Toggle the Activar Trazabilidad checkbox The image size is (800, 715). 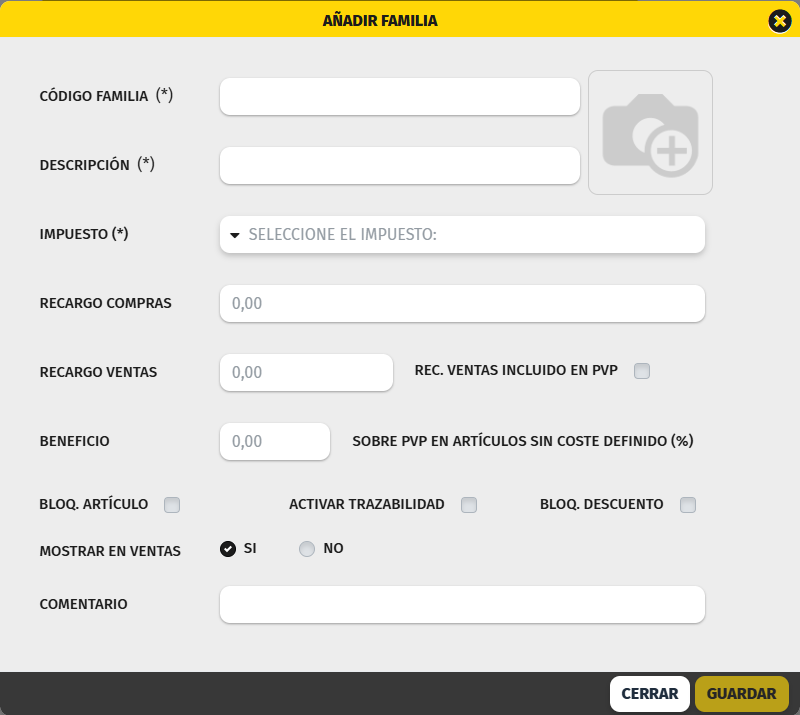(469, 505)
